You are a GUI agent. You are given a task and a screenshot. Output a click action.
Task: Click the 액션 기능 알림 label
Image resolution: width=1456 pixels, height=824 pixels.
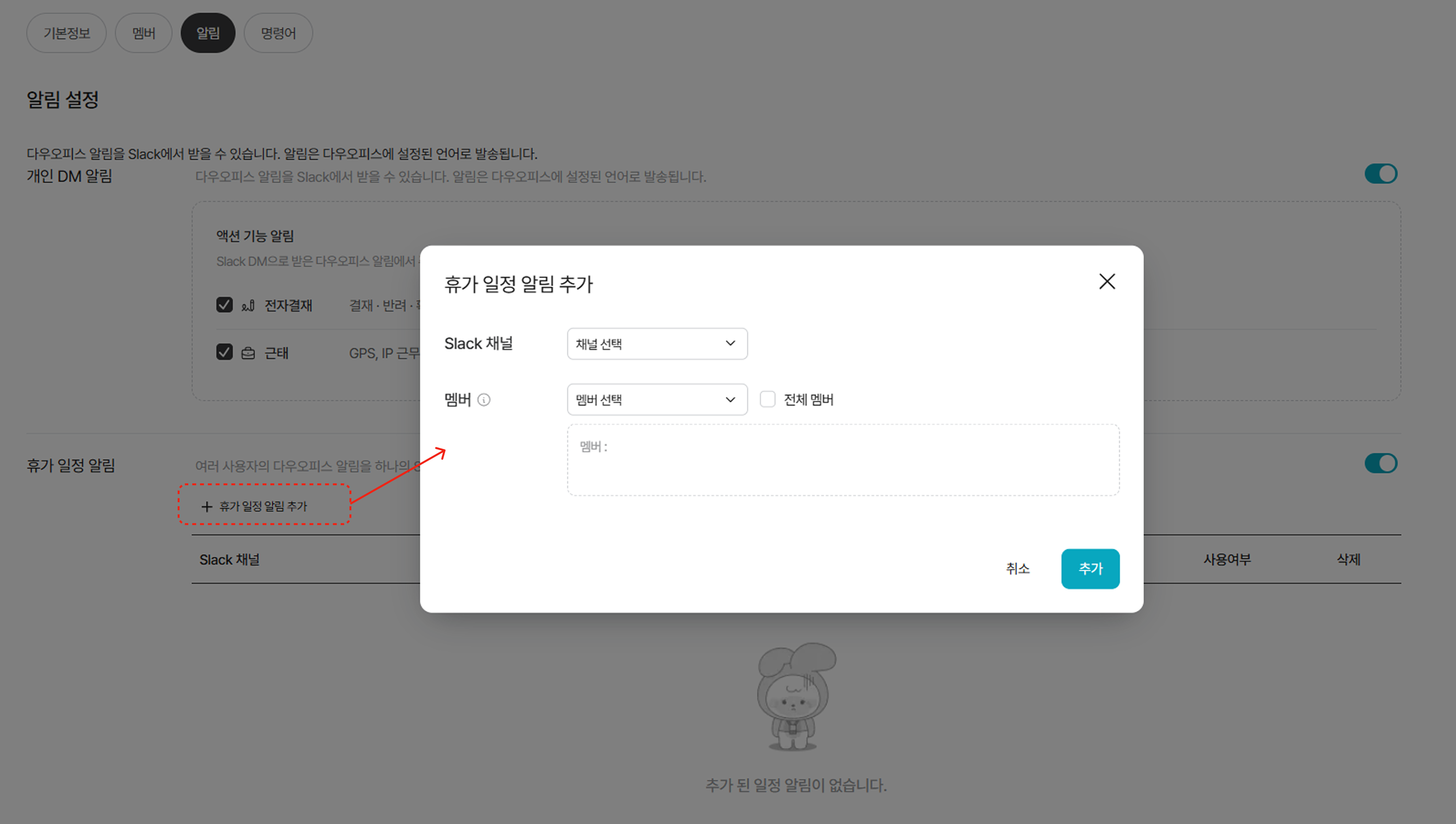tap(255, 236)
